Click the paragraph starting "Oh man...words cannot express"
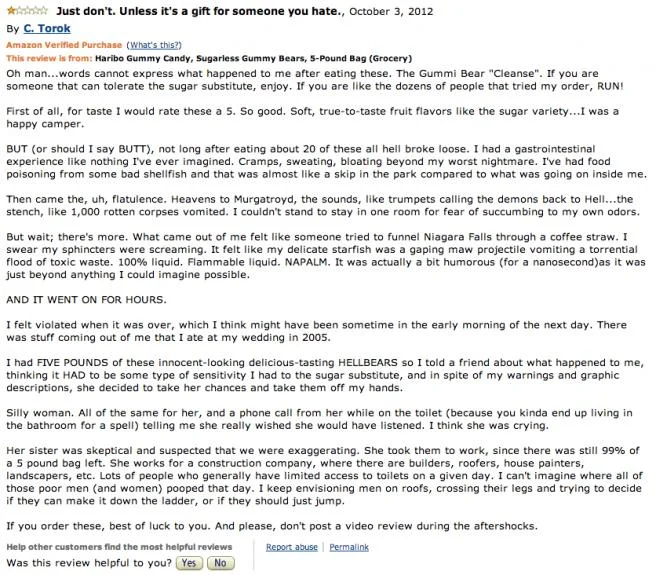 click(x=320, y=82)
